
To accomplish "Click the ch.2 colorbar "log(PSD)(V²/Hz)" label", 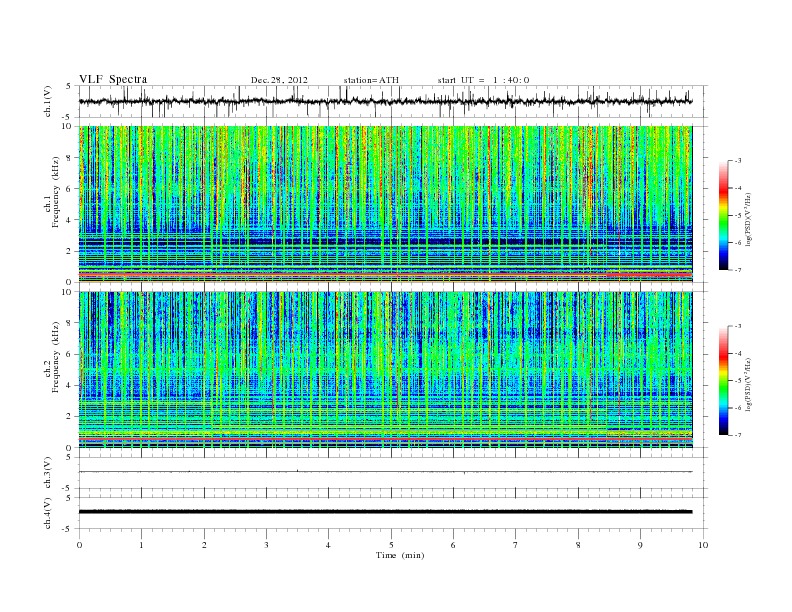I will 748,384.
